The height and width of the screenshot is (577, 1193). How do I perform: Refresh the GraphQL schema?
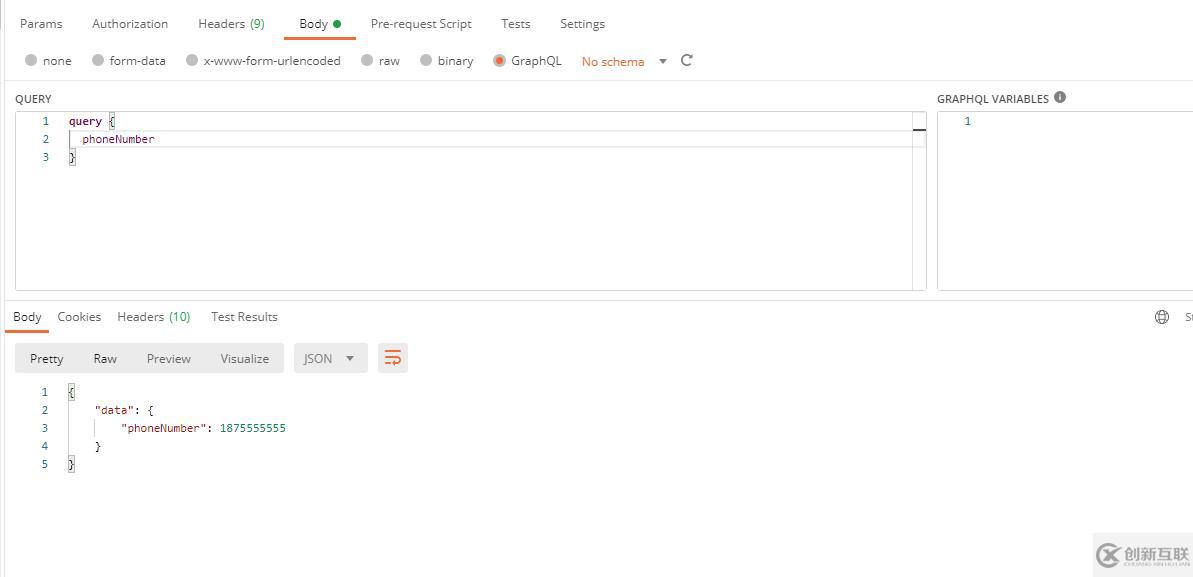point(686,60)
